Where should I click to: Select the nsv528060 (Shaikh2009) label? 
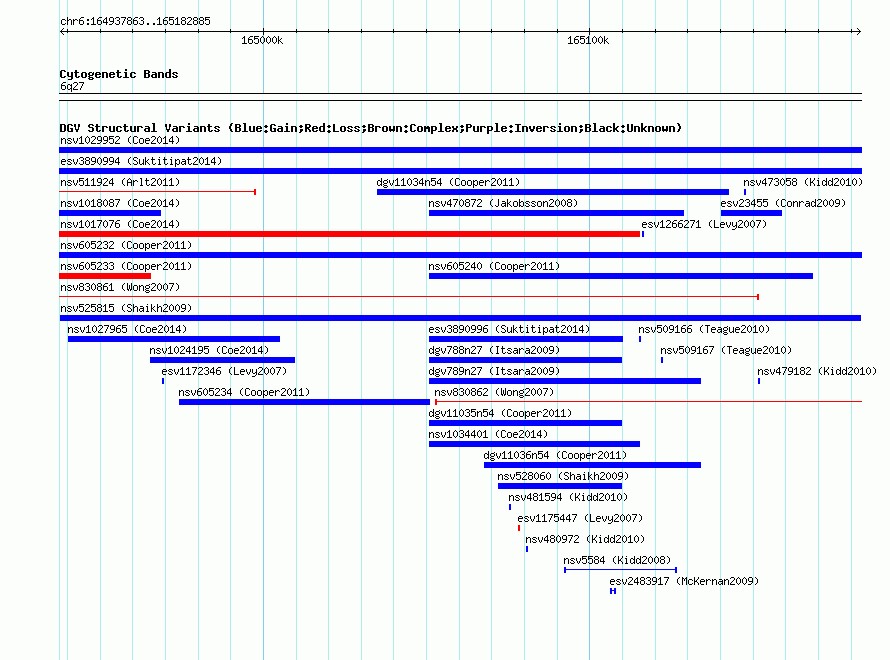pos(563,476)
